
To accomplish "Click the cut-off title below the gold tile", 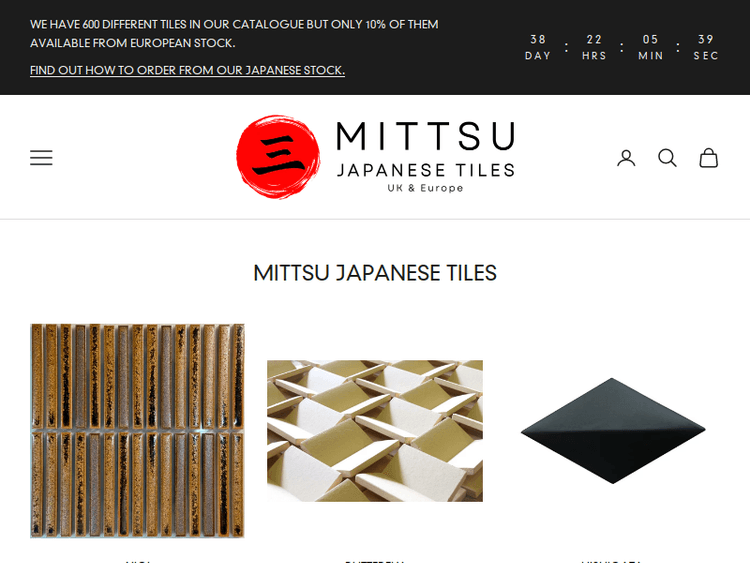I will [375, 561].
